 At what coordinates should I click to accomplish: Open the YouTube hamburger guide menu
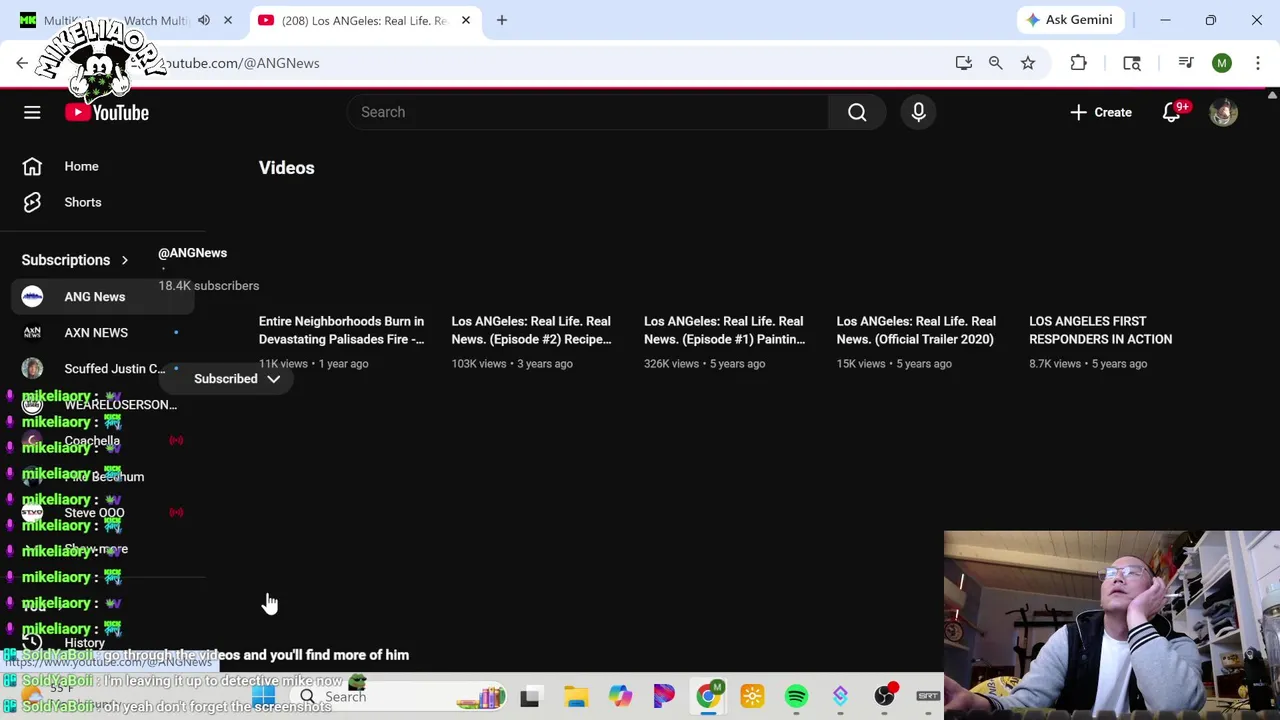pyautogui.click(x=32, y=112)
